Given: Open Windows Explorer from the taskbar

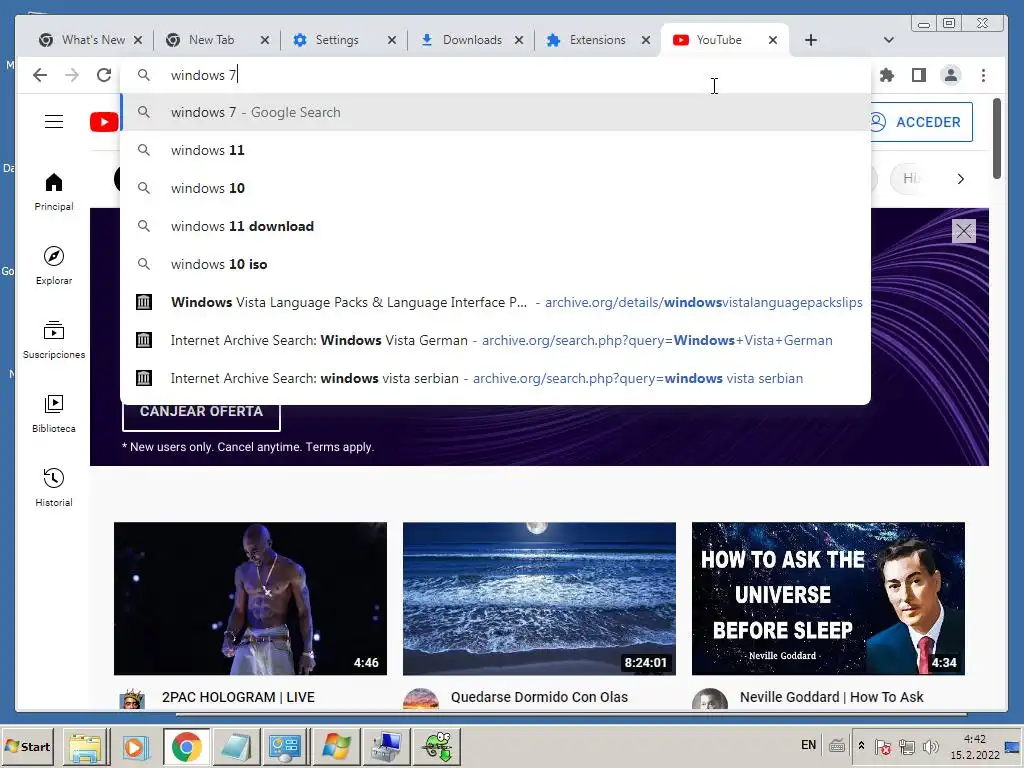Looking at the screenshot, I should 86,746.
